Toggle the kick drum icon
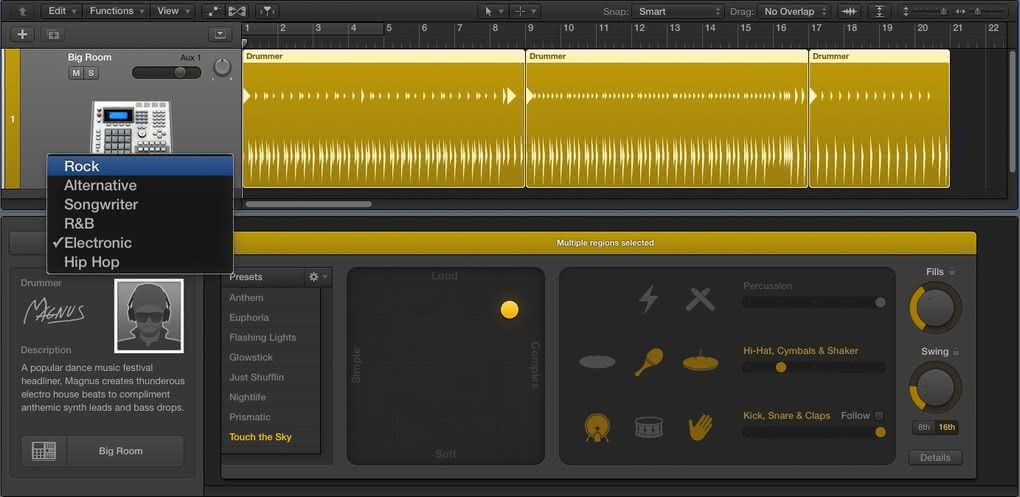 pyautogui.click(x=597, y=427)
